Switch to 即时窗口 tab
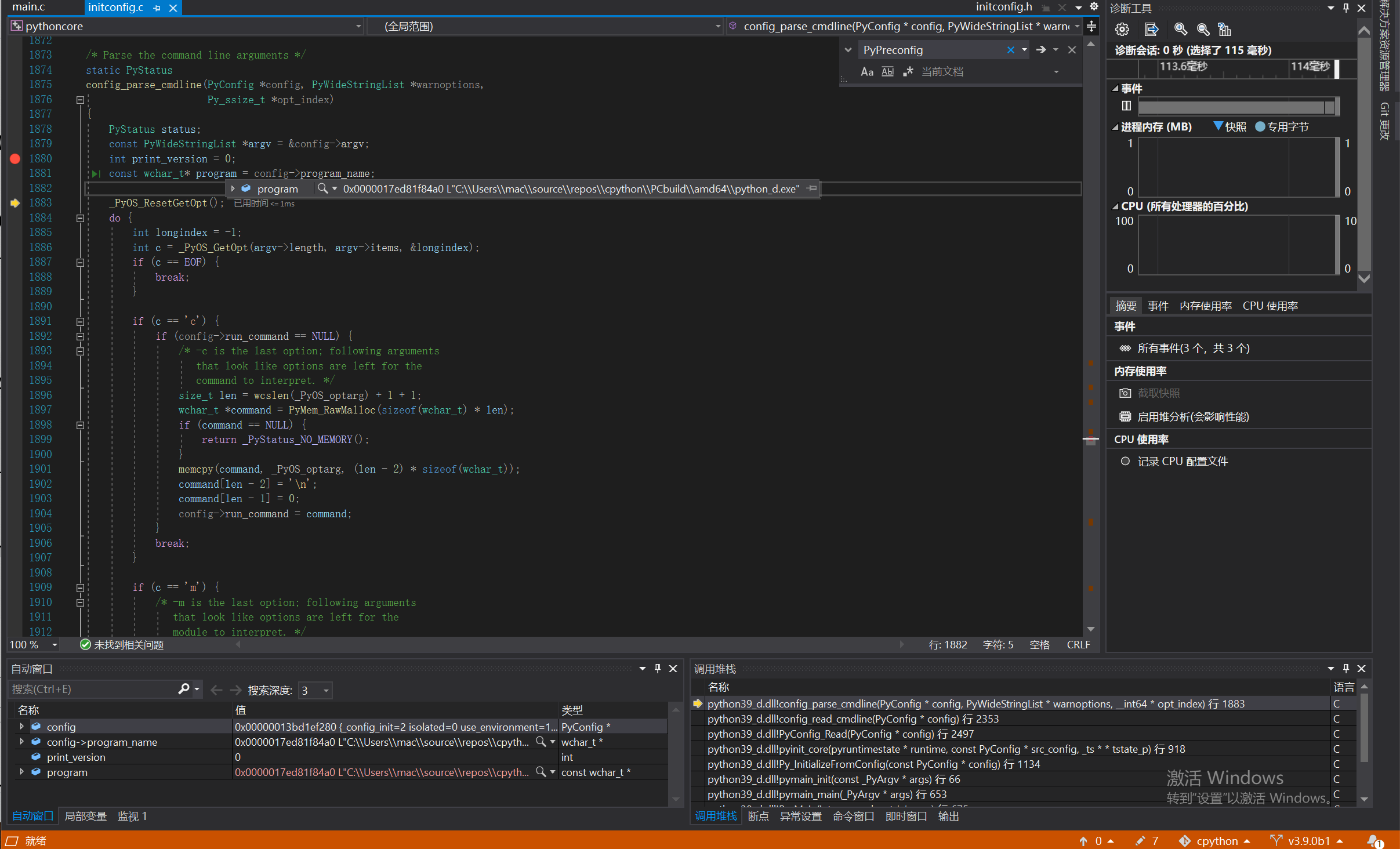The width and height of the screenshot is (1400, 849). click(906, 816)
